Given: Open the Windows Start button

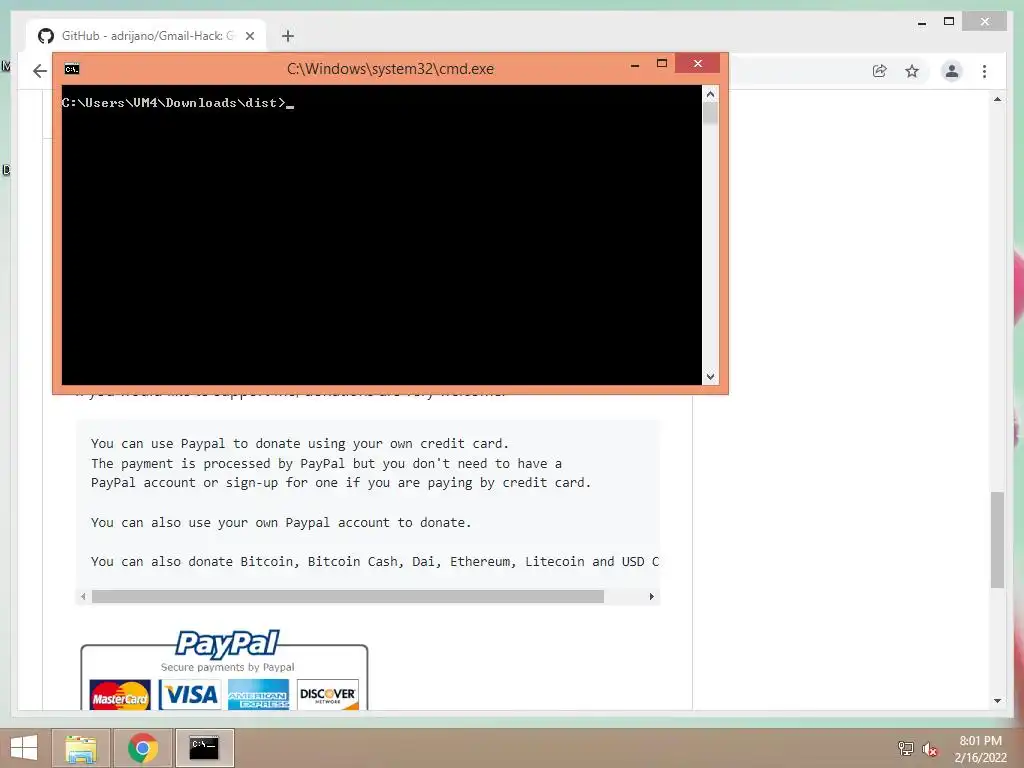Looking at the screenshot, I should 24,748.
